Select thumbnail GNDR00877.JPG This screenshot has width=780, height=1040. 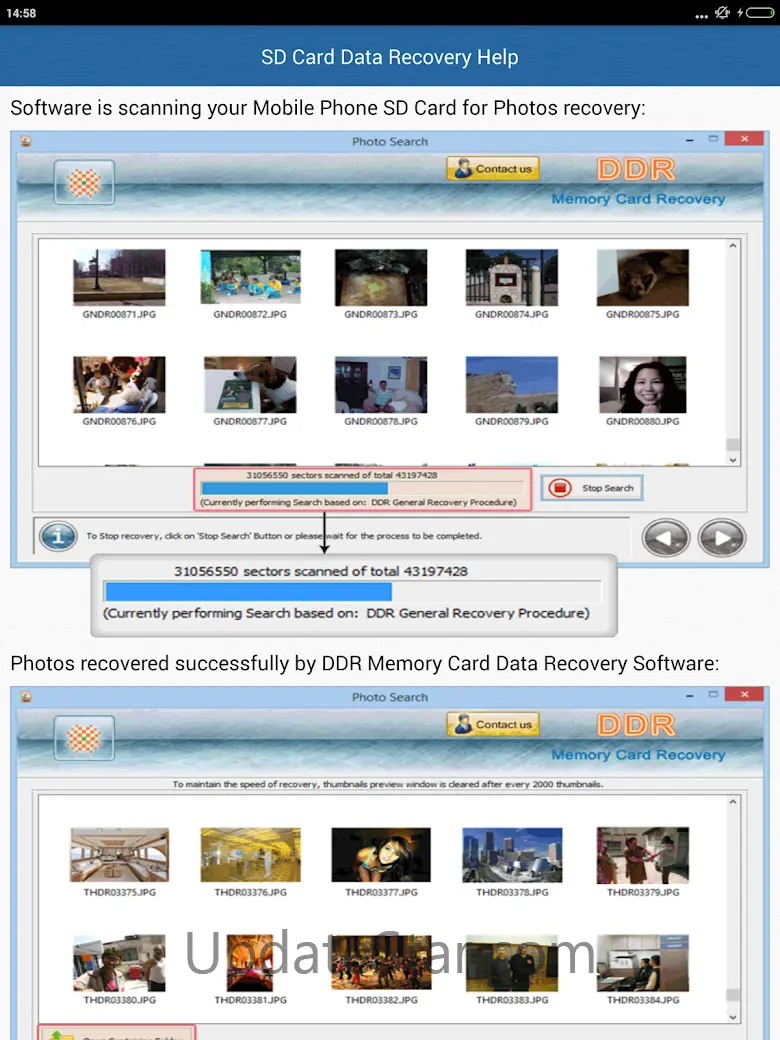250,385
